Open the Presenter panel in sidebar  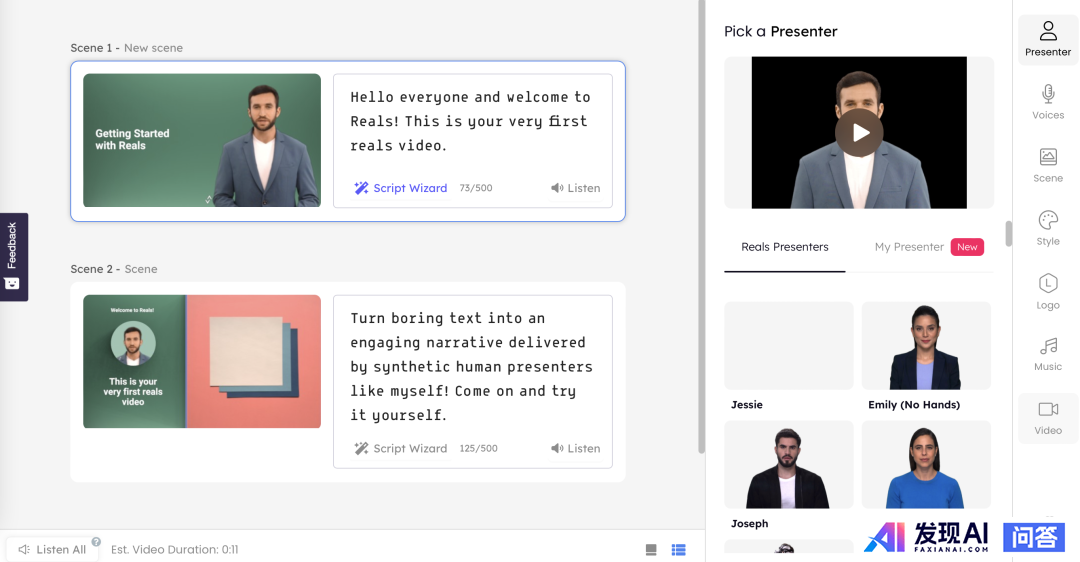pos(1048,40)
